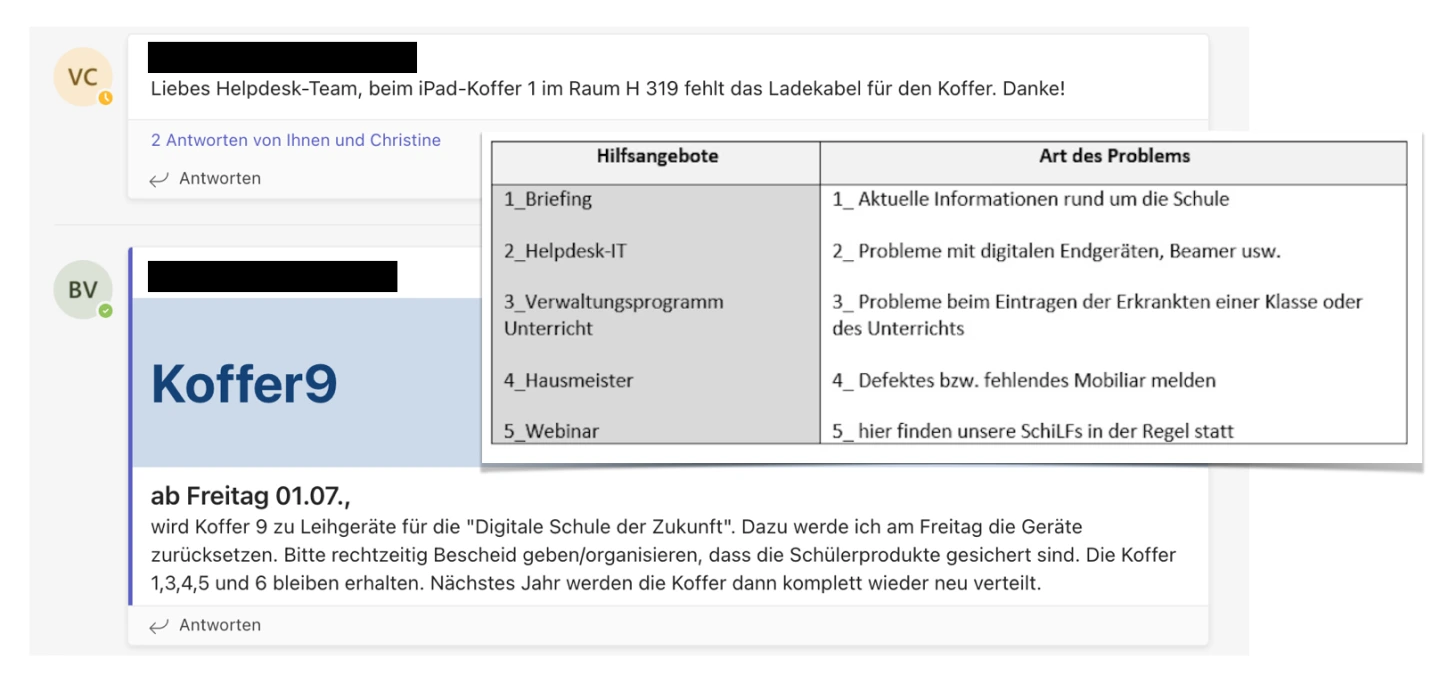1440x691 pixels.
Task: Click the 'Liebes Helpdesk-Team' message text
Action: [x=607, y=88]
